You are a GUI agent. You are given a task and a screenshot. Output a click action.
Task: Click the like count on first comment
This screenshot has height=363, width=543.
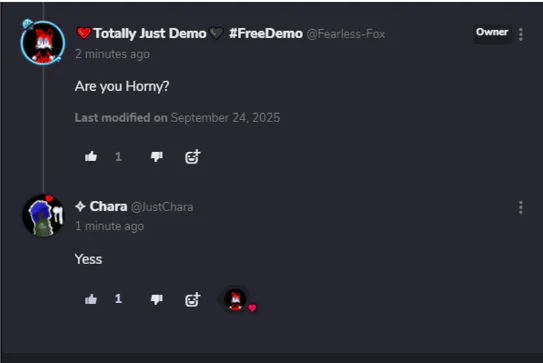pyautogui.click(x=118, y=157)
